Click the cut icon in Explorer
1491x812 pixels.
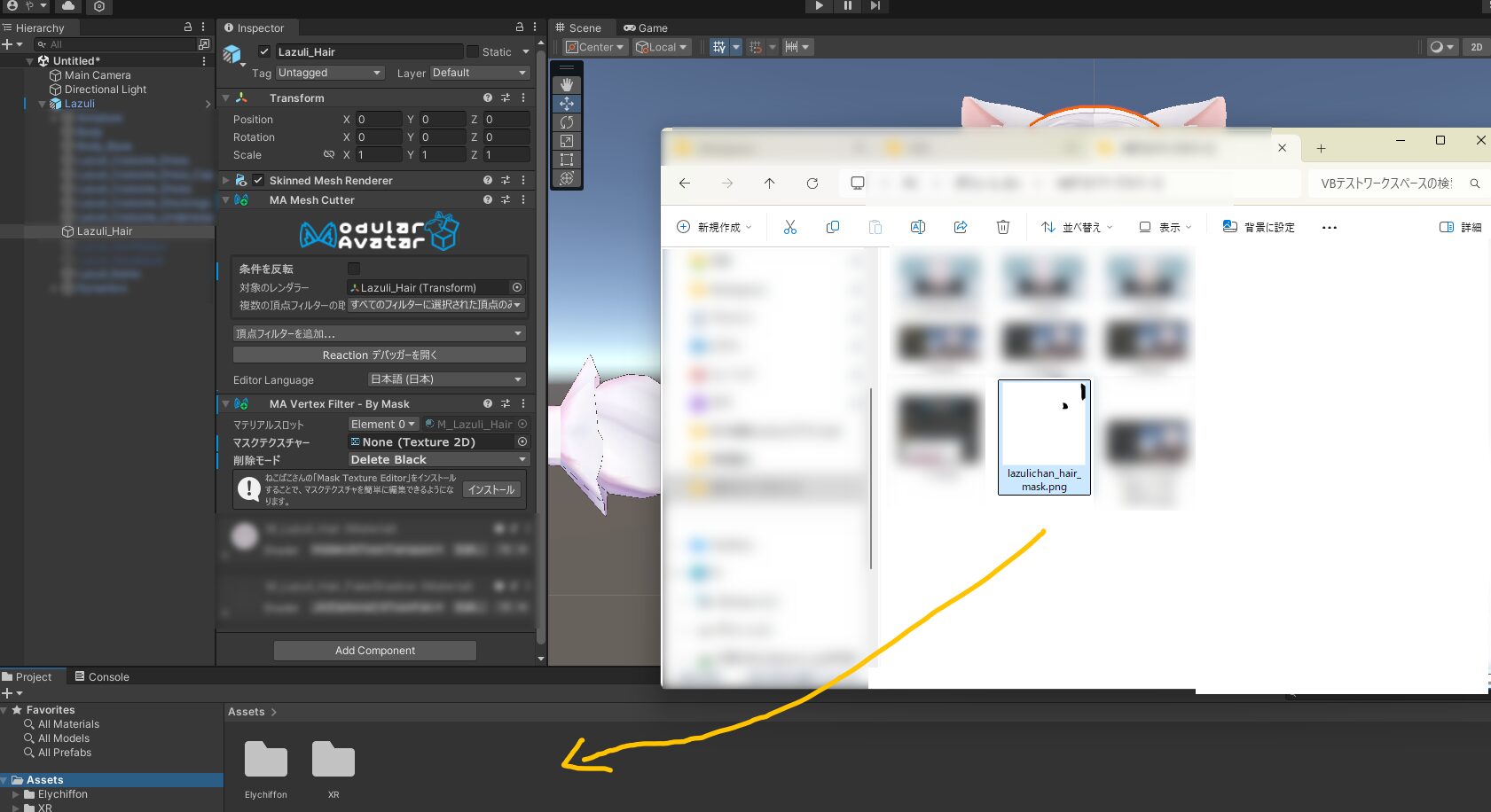coord(790,228)
